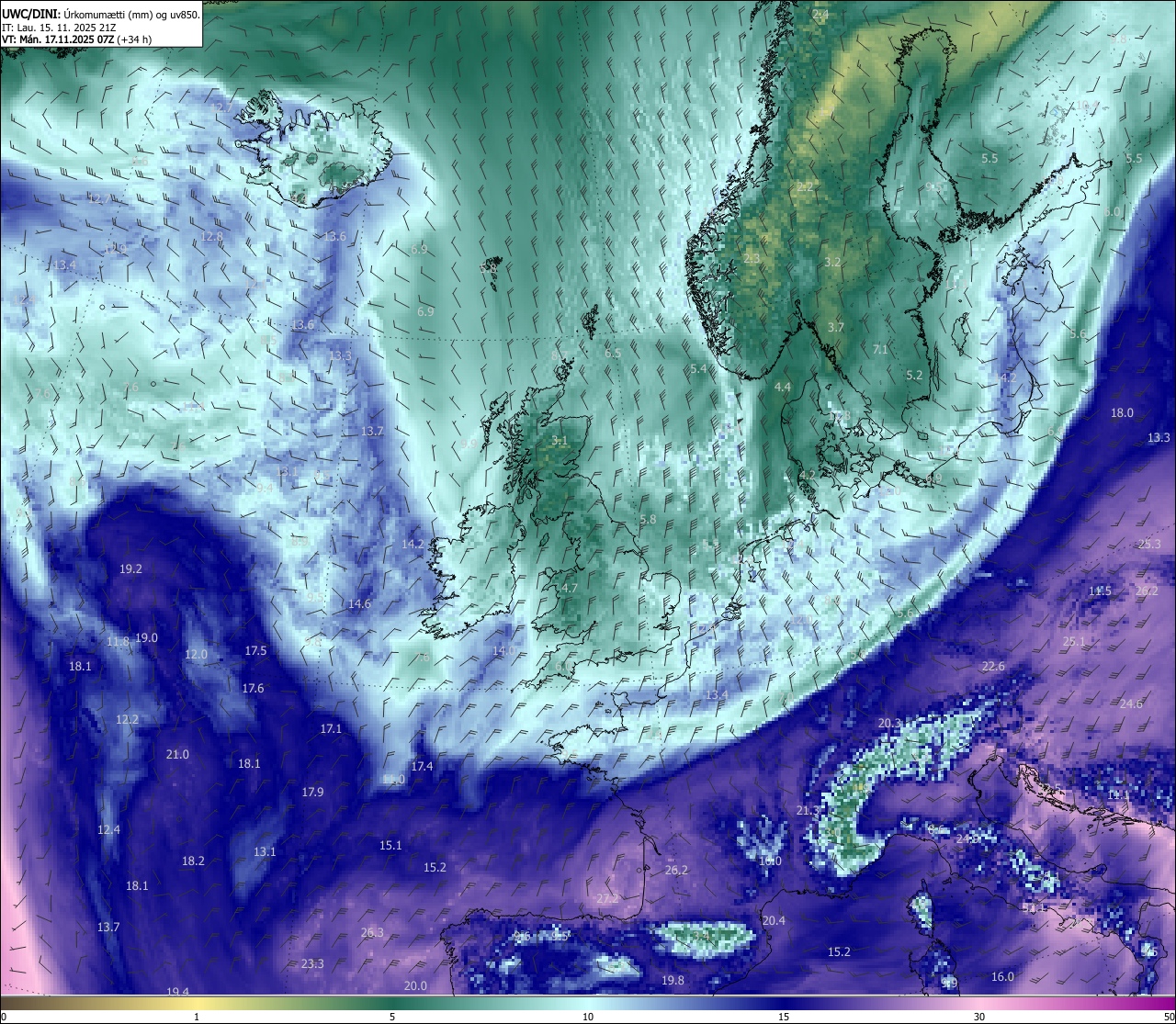The image size is (1176, 1024).
Task: Click the map value 18.2
Action: coord(193,861)
